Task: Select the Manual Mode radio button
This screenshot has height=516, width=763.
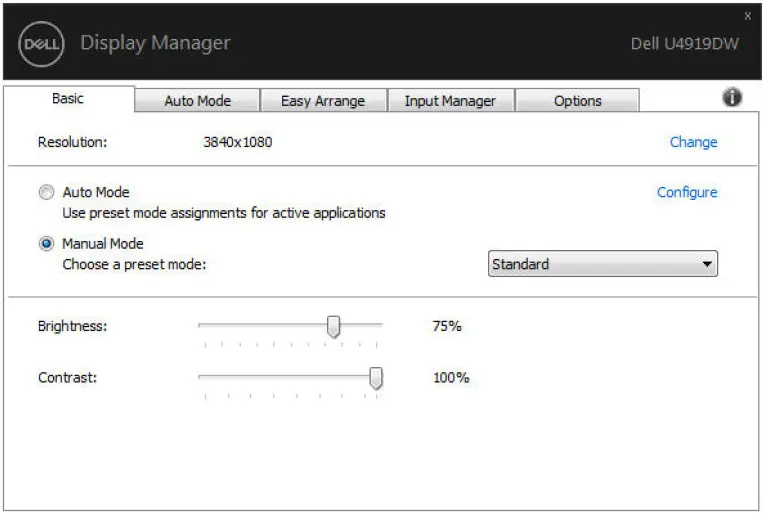Action: [46, 243]
